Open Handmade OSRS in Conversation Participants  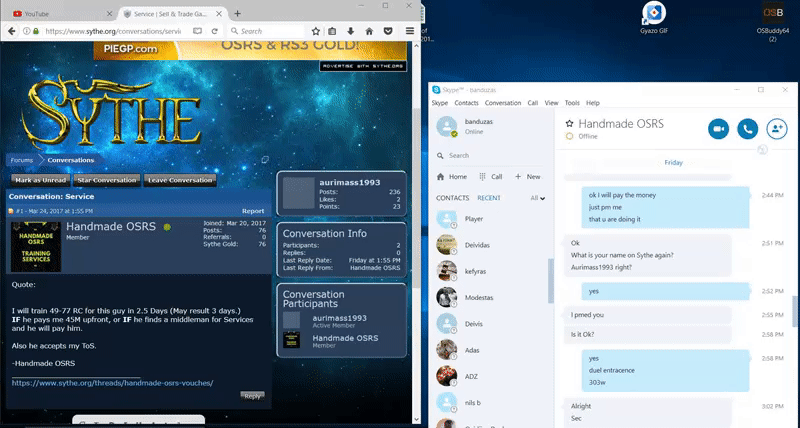point(345,338)
